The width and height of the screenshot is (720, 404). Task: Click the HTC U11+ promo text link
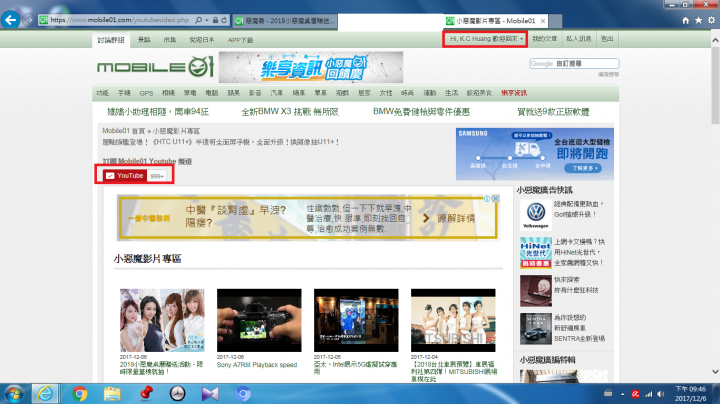(221, 142)
